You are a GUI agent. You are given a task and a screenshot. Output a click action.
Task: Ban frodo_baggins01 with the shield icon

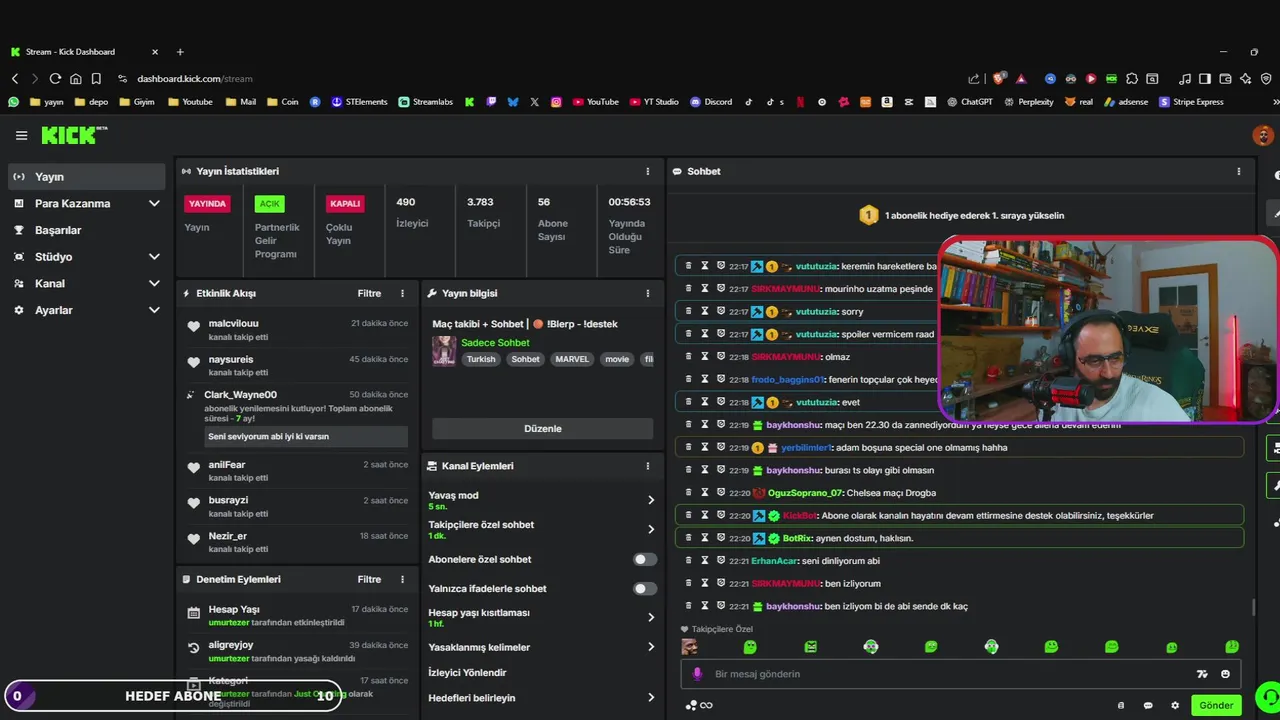720,379
